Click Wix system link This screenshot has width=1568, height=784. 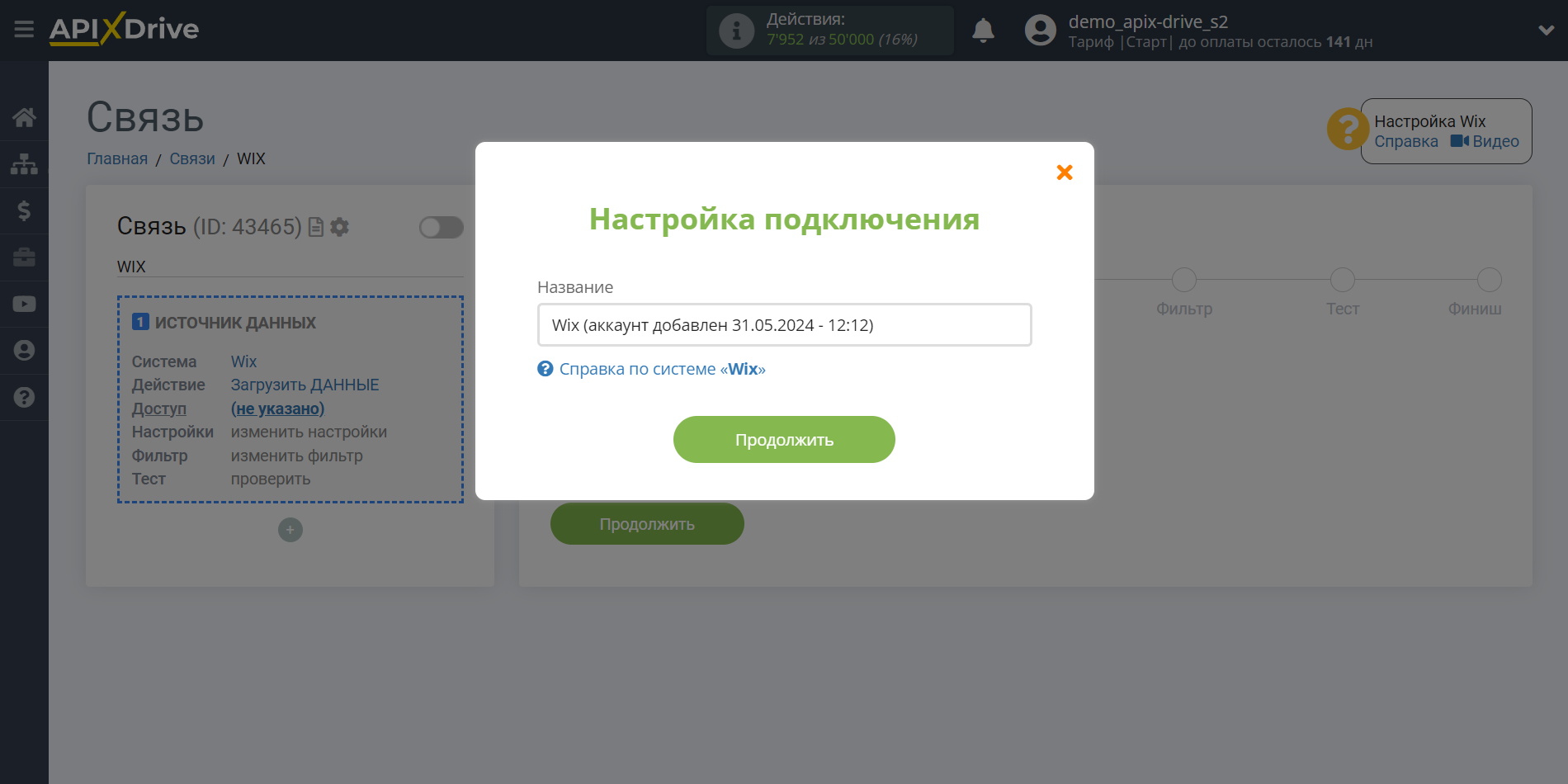pyautogui.click(x=243, y=361)
